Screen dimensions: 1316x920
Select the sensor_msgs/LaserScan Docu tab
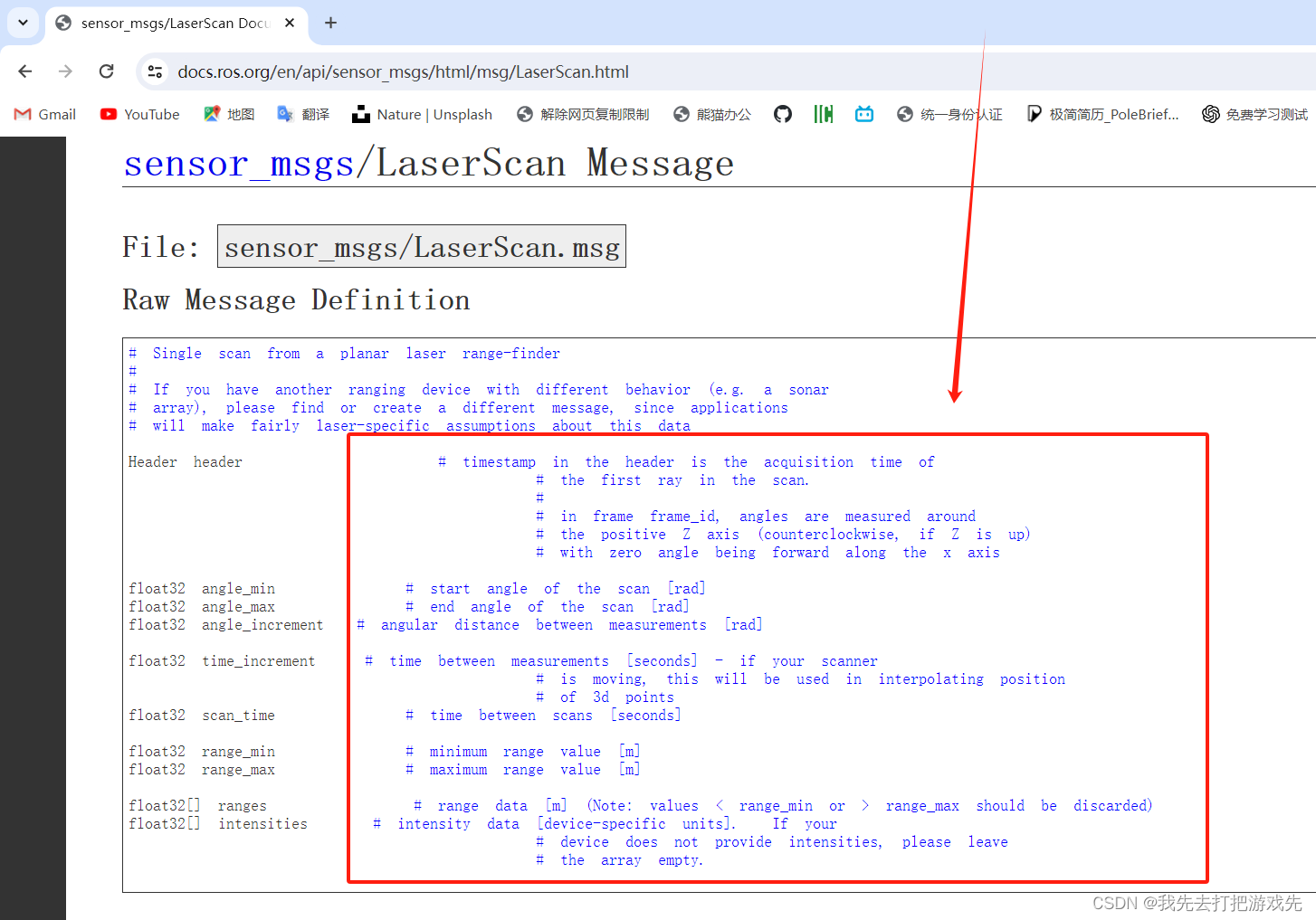coord(176,23)
